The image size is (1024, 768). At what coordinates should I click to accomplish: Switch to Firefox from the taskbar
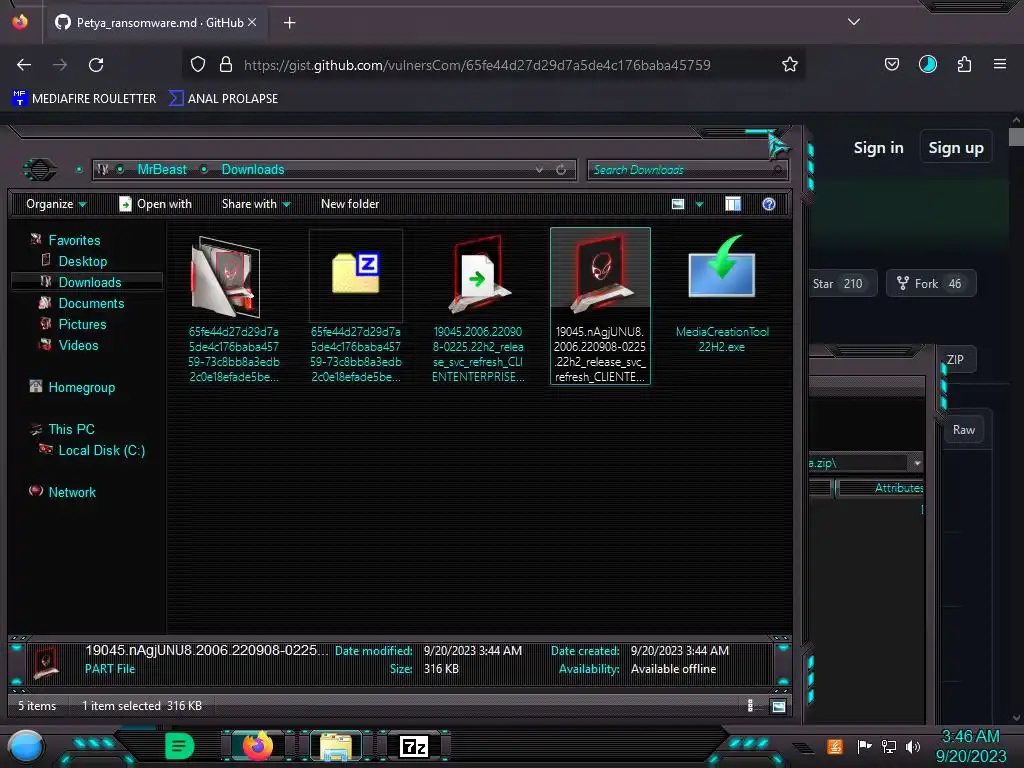(x=257, y=746)
